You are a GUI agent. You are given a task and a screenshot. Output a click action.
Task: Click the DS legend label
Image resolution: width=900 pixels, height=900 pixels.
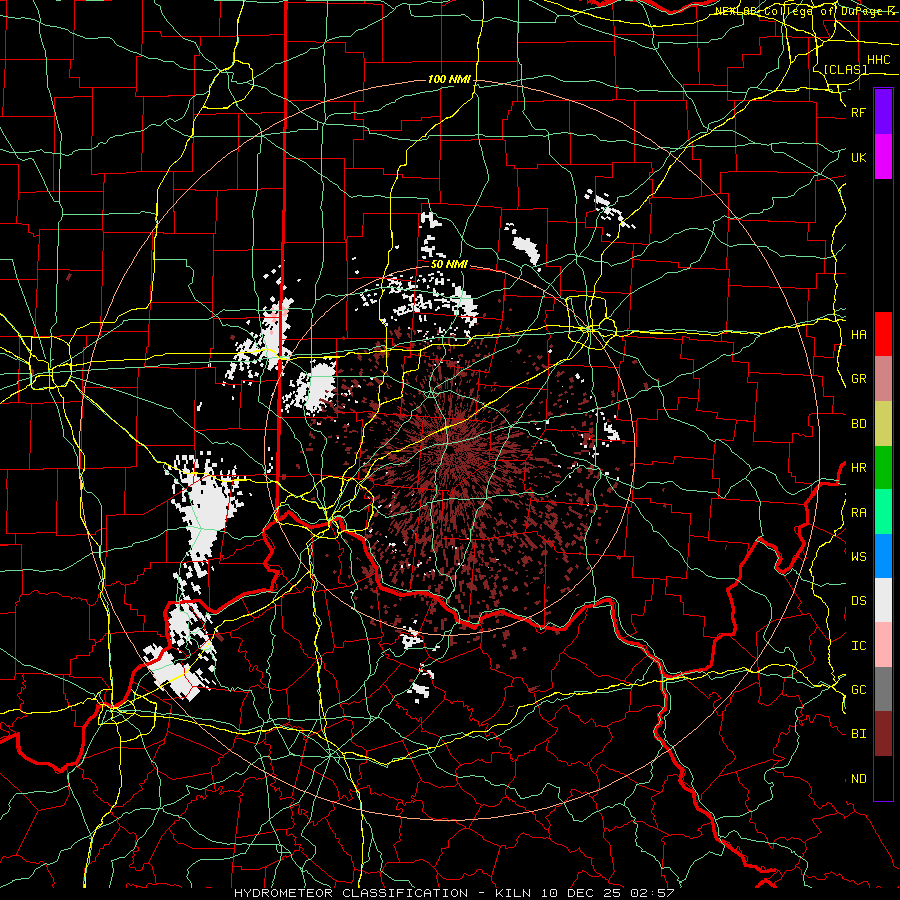point(859,601)
